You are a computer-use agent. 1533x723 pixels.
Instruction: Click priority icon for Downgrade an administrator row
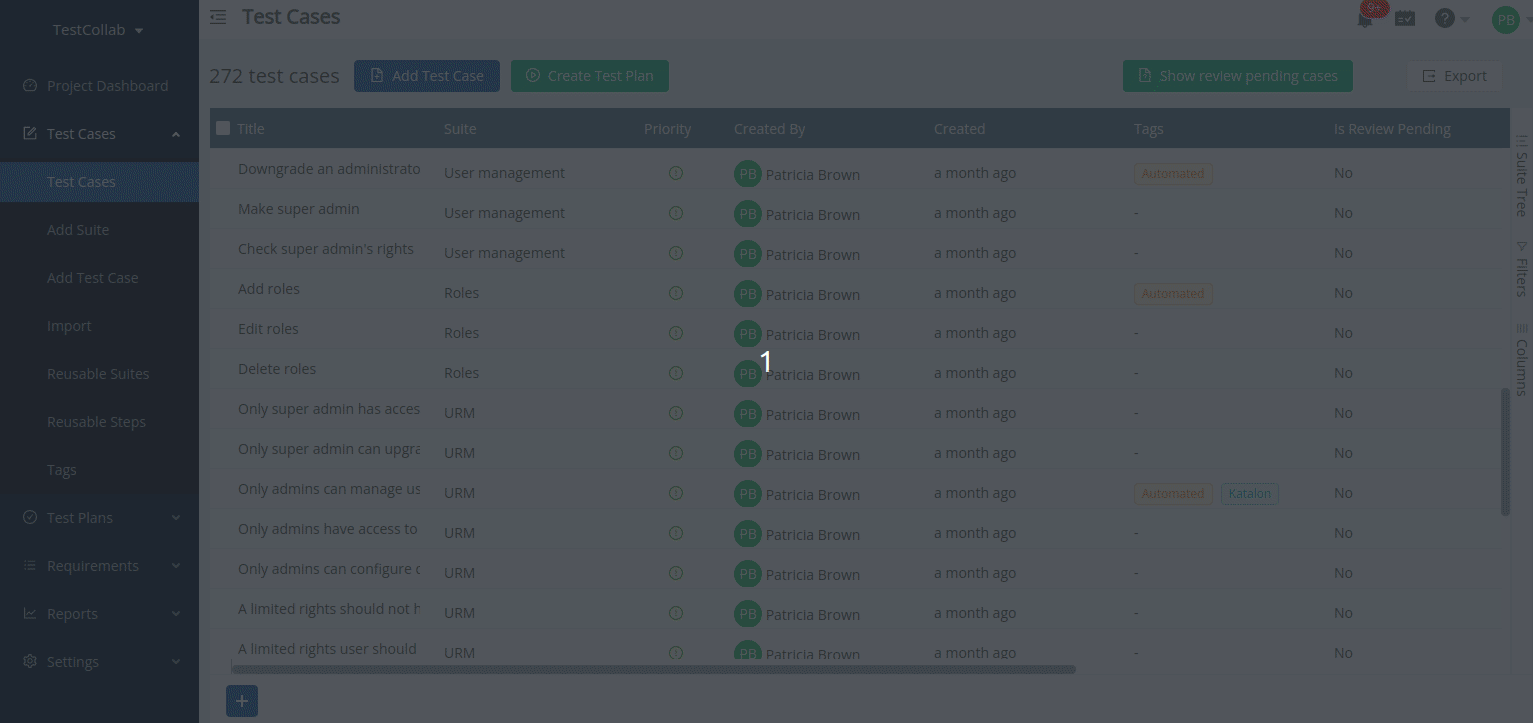click(x=675, y=173)
